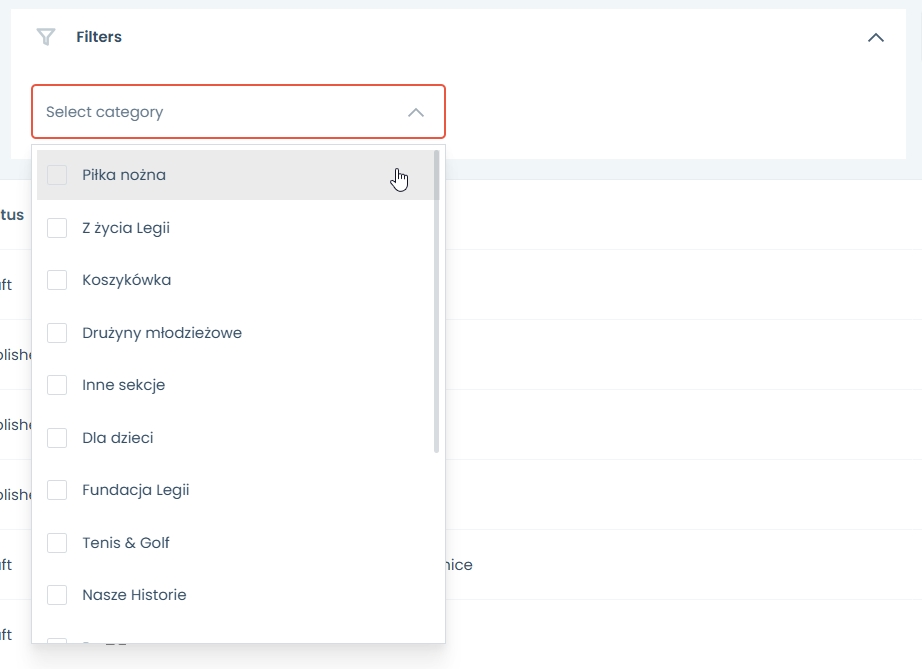This screenshot has width=922, height=669.
Task: Click the Filters heading label
Action: click(x=99, y=37)
